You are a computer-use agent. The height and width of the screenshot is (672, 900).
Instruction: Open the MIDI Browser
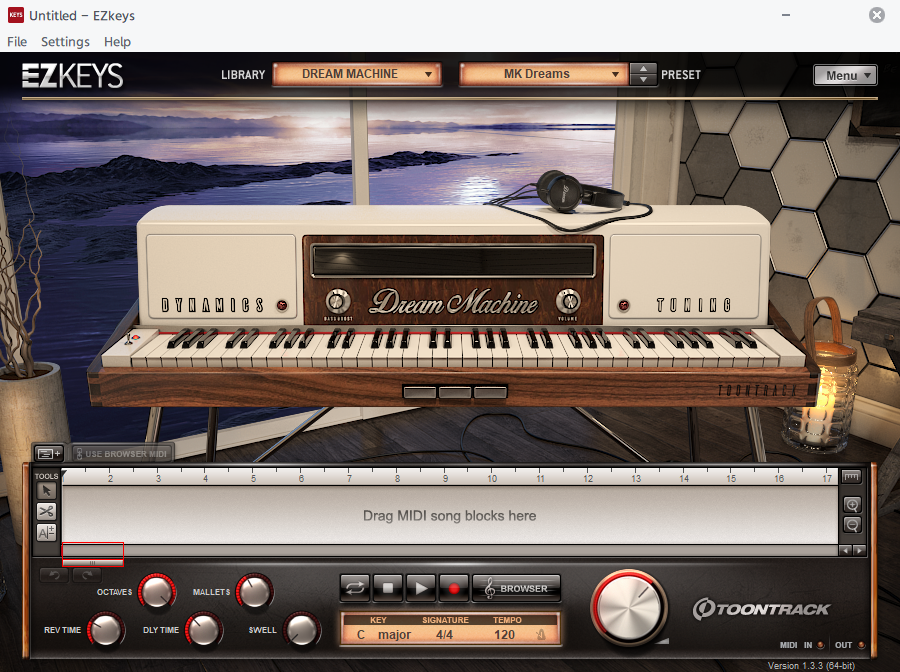516,588
